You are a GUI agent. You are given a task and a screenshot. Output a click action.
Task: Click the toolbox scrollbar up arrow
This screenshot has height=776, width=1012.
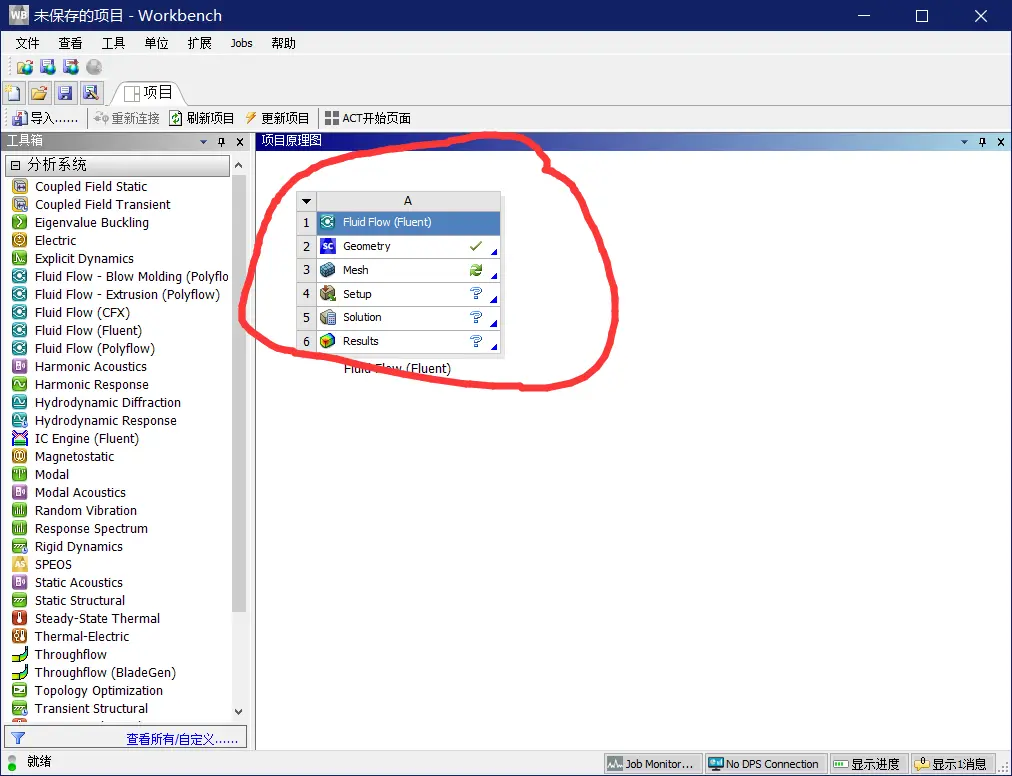pyautogui.click(x=239, y=165)
